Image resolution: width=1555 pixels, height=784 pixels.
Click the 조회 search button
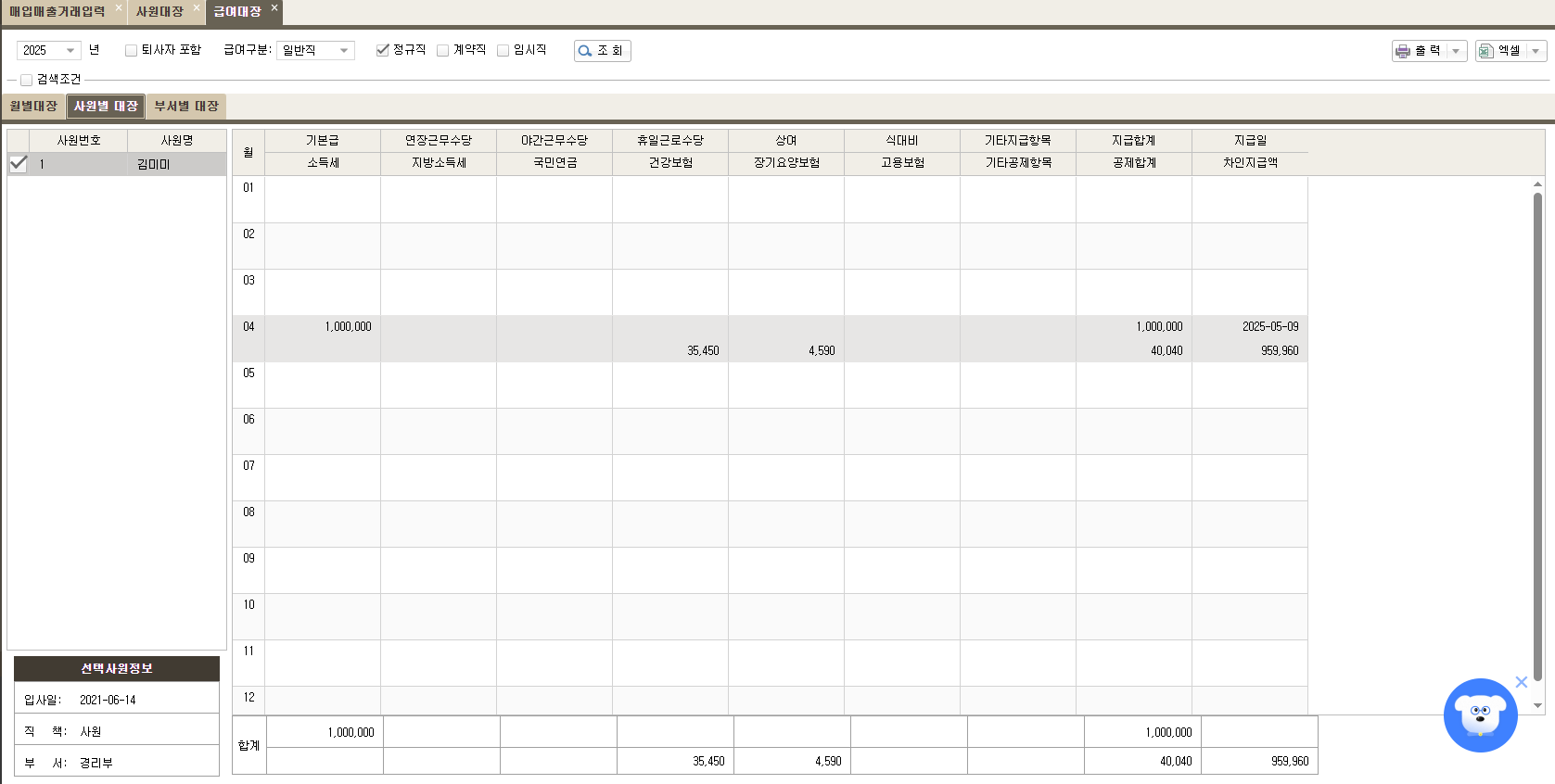point(603,51)
